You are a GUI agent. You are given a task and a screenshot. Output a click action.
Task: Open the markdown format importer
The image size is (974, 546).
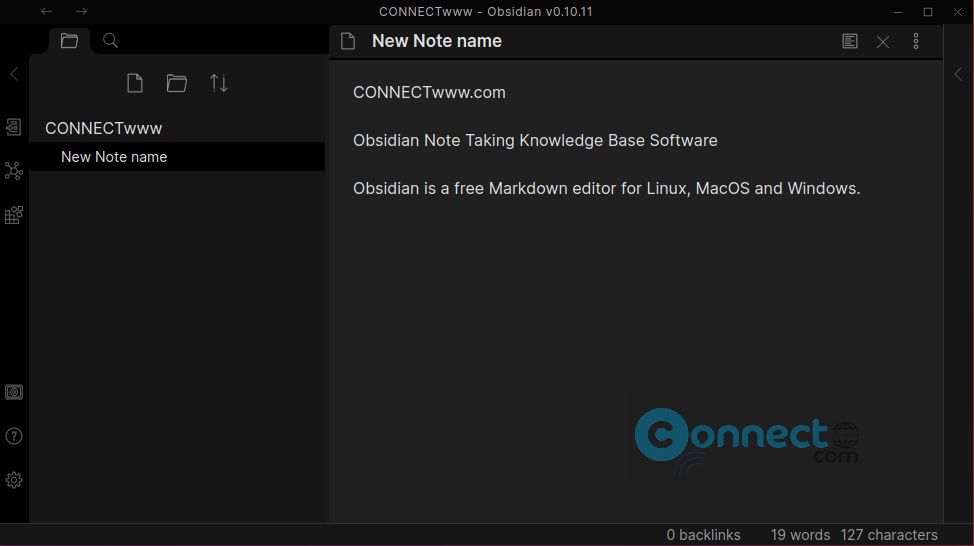pos(14,215)
